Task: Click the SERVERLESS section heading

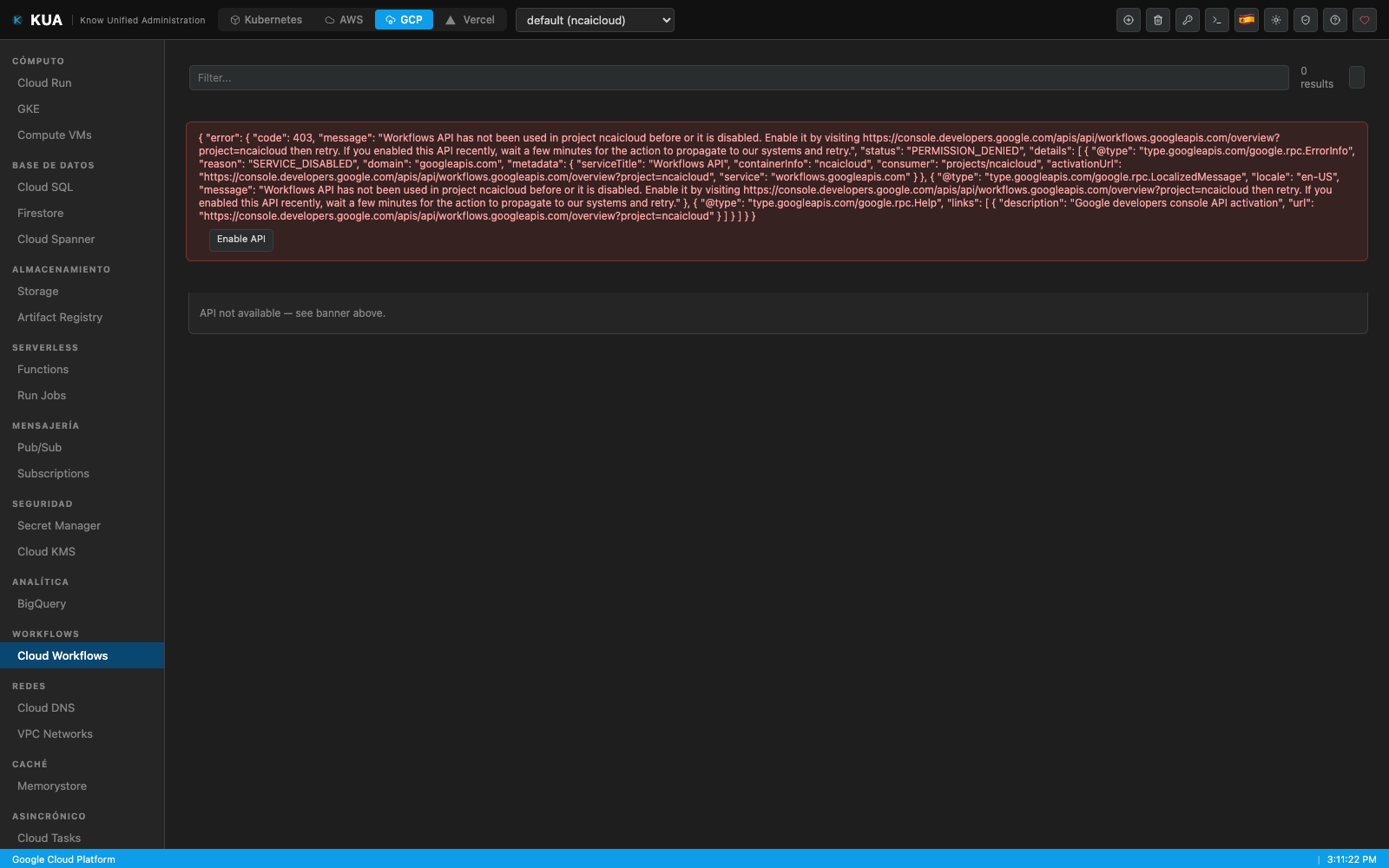Action: [x=45, y=348]
